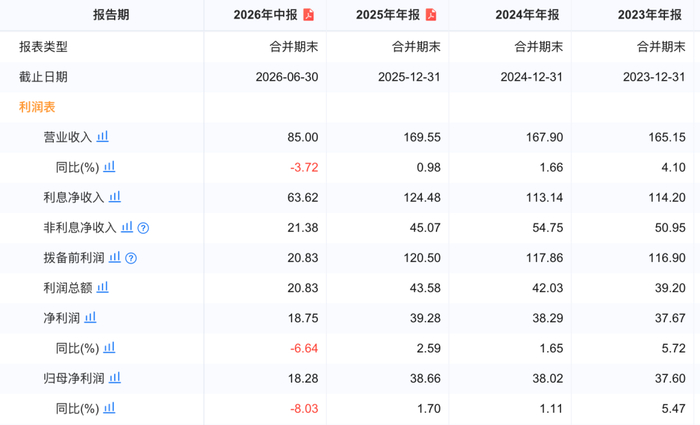The width and height of the screenshot is (700, 425).
Task: Select 营业收入 value 167.90
Action: (544, 137)
